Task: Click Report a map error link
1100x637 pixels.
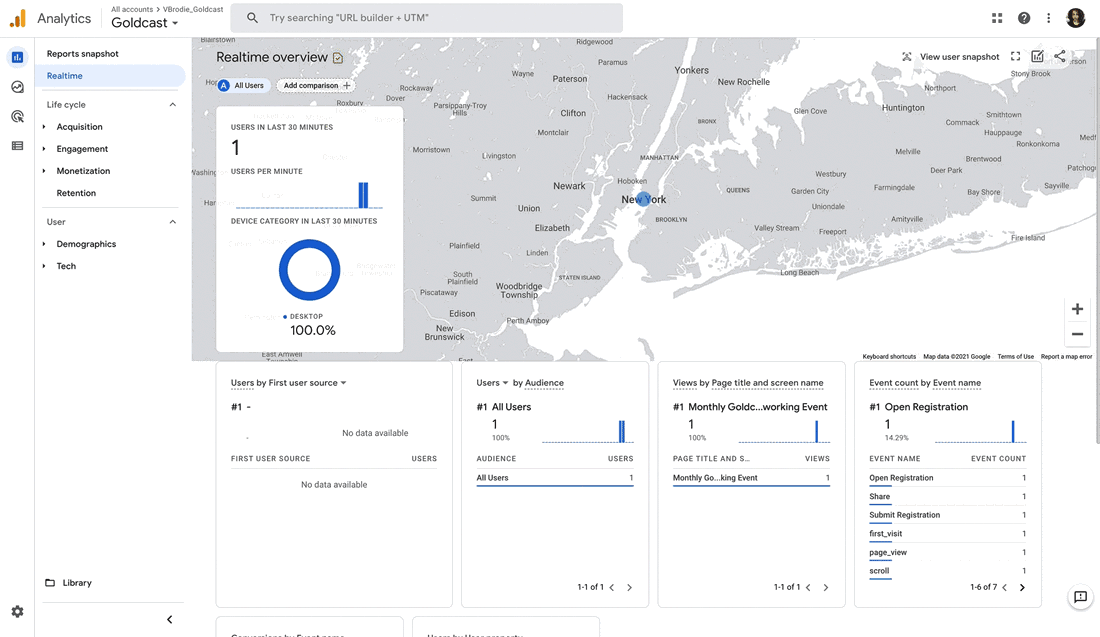Action: [x=1066, y=356]
